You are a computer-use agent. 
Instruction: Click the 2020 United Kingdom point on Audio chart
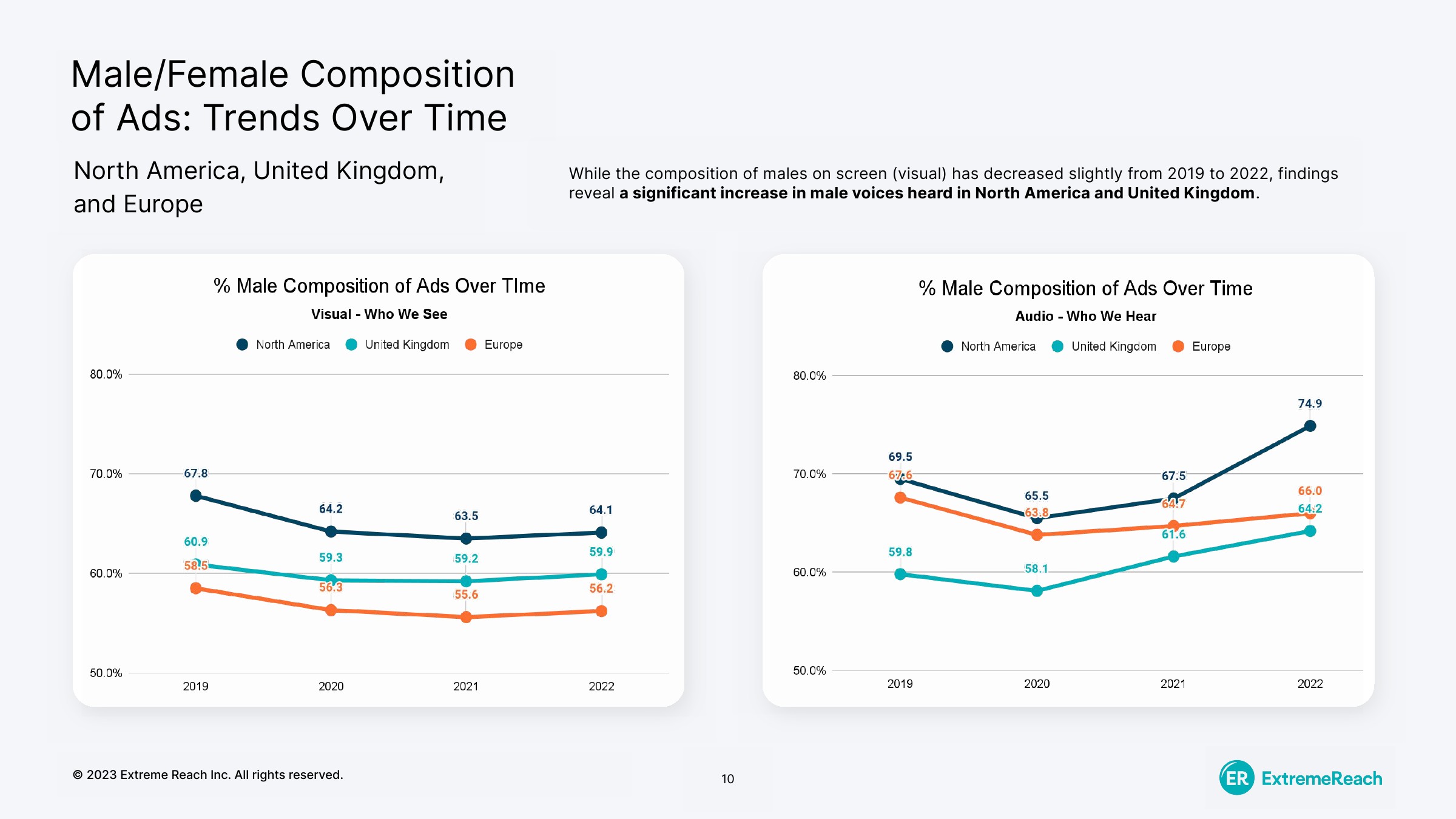[x=1037, y=591]
